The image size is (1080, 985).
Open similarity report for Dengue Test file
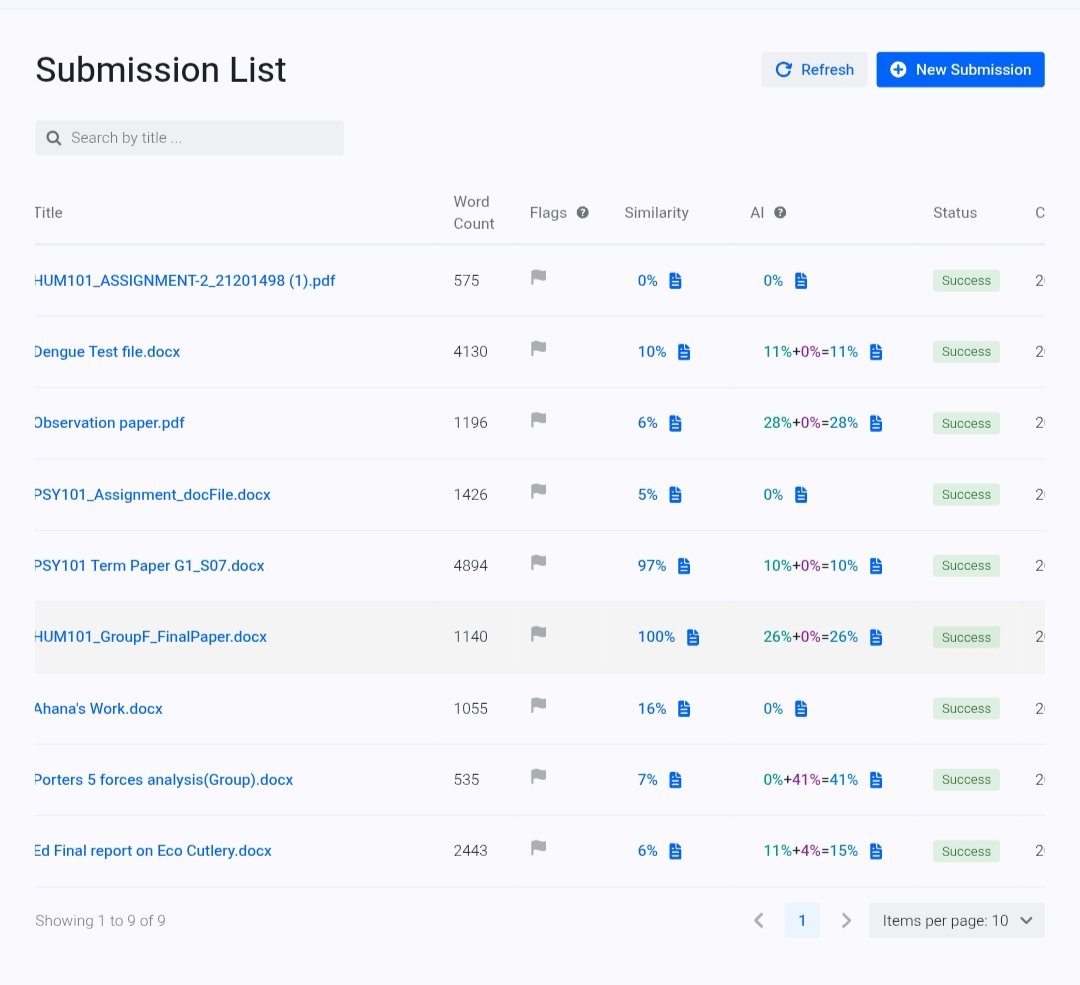tap(684, 352)
